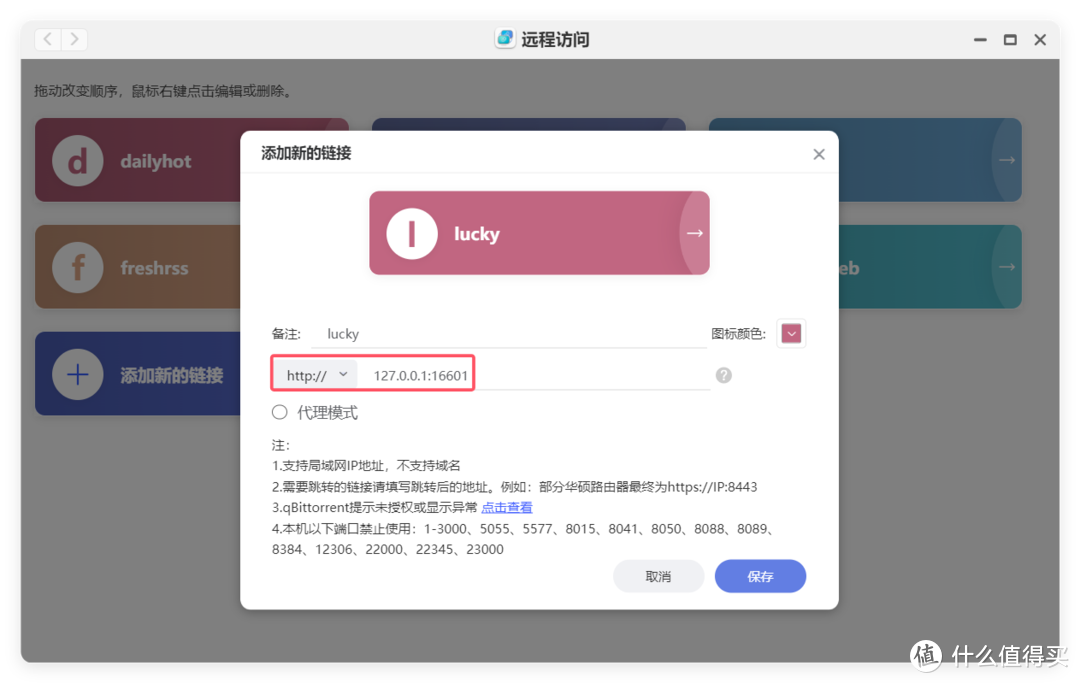Click the arrow on the top-right card
The height and width of the screenshot is (683, 1080).
click(x=1006, y=160)
